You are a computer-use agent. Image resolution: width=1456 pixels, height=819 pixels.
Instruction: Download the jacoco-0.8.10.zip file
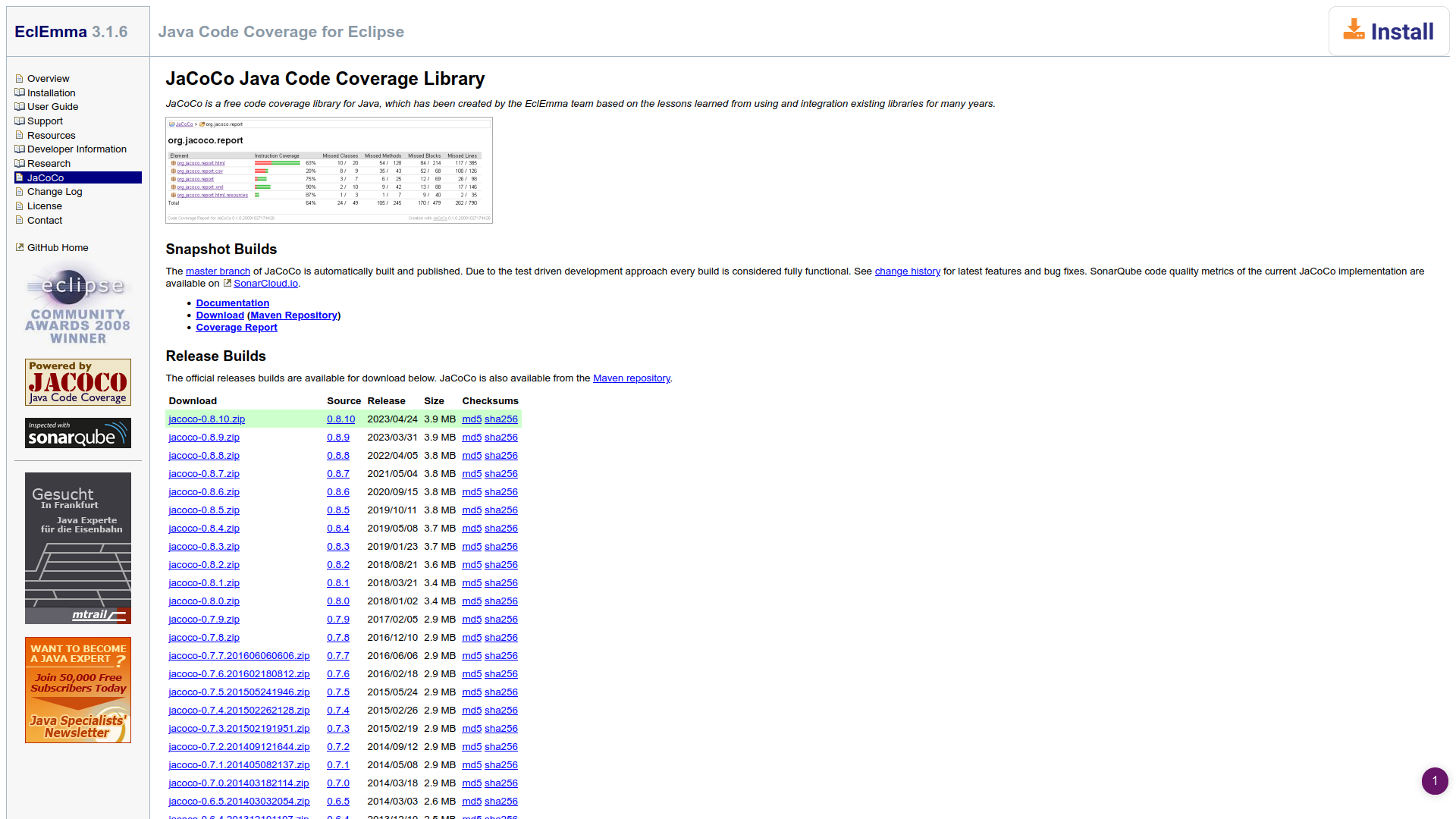206,419
